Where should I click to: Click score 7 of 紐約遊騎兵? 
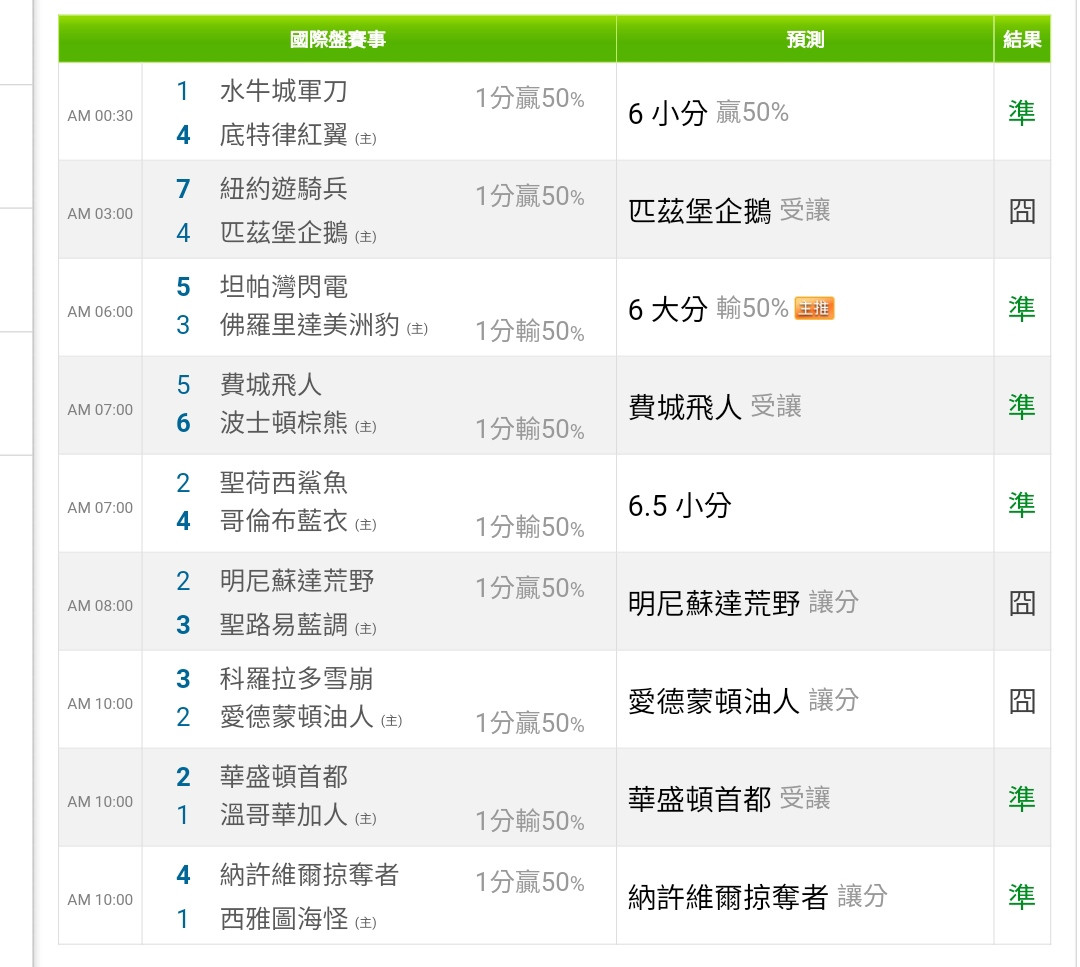point(183,189)
